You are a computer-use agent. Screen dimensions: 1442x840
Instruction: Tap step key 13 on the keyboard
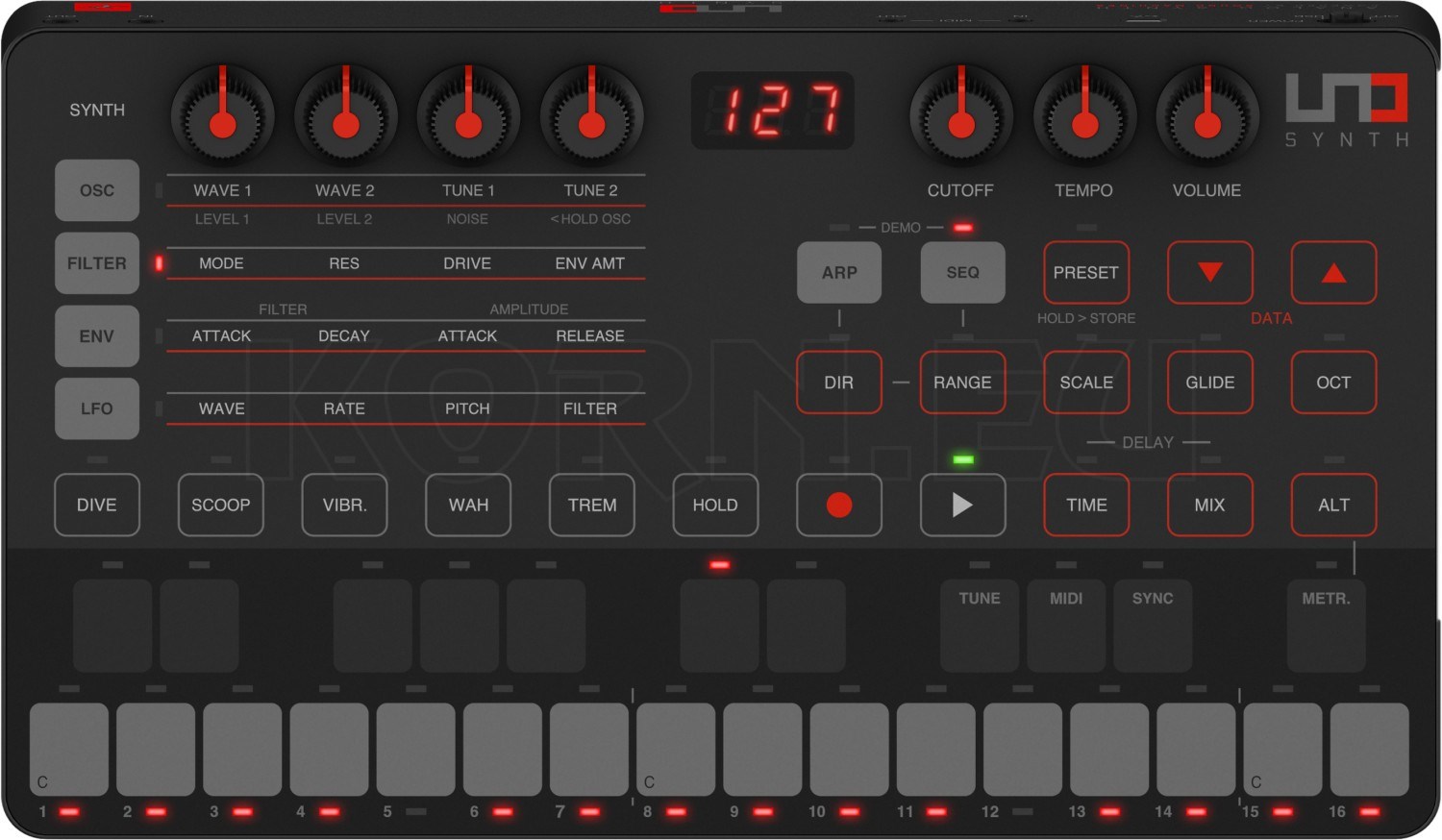pyautogui.click(x=1109, y=750)
